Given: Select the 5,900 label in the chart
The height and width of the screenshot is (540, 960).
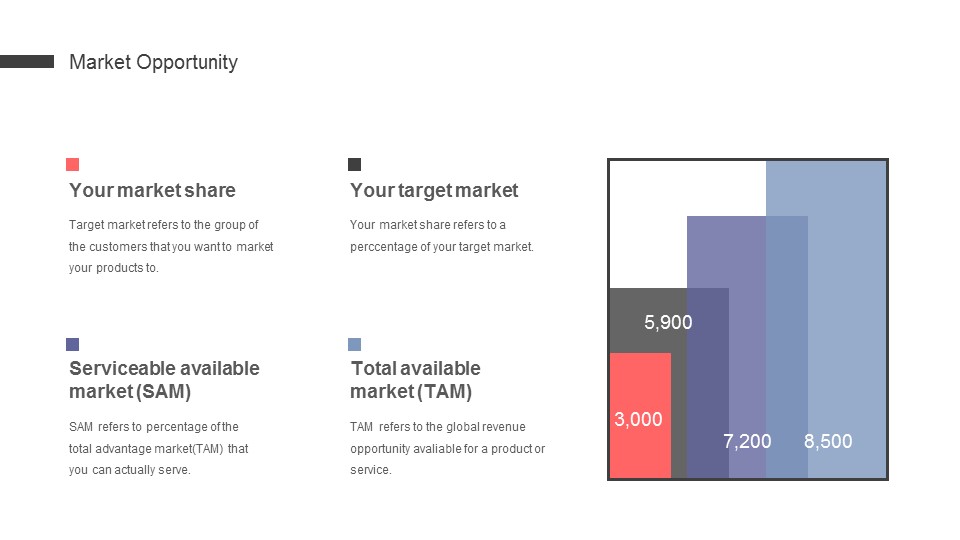Looking at the screenshot, I should tap(668, 322).
